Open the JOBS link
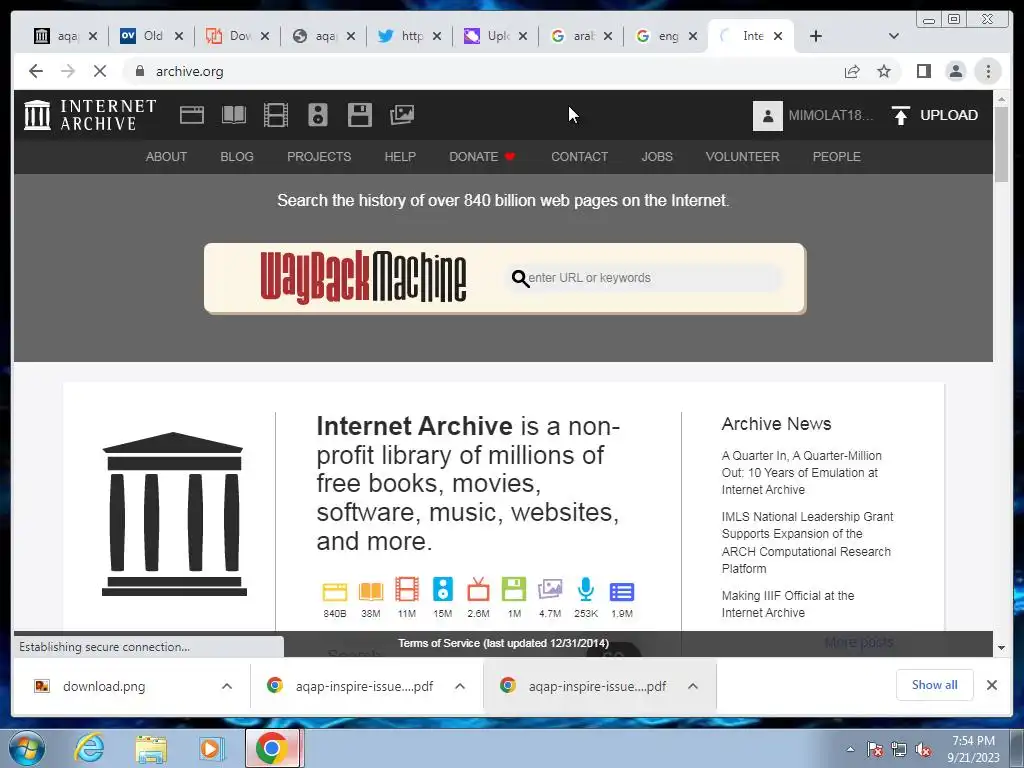Viewport: 1024px width, 768px height. tap(657, 157)
